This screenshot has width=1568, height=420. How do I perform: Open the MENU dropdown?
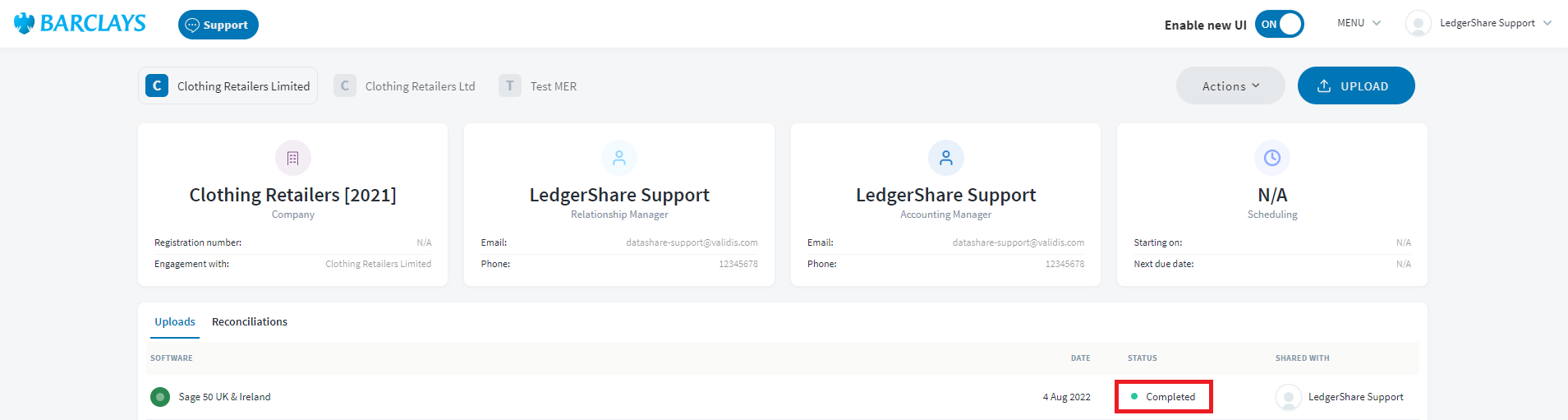(1359, 23)
